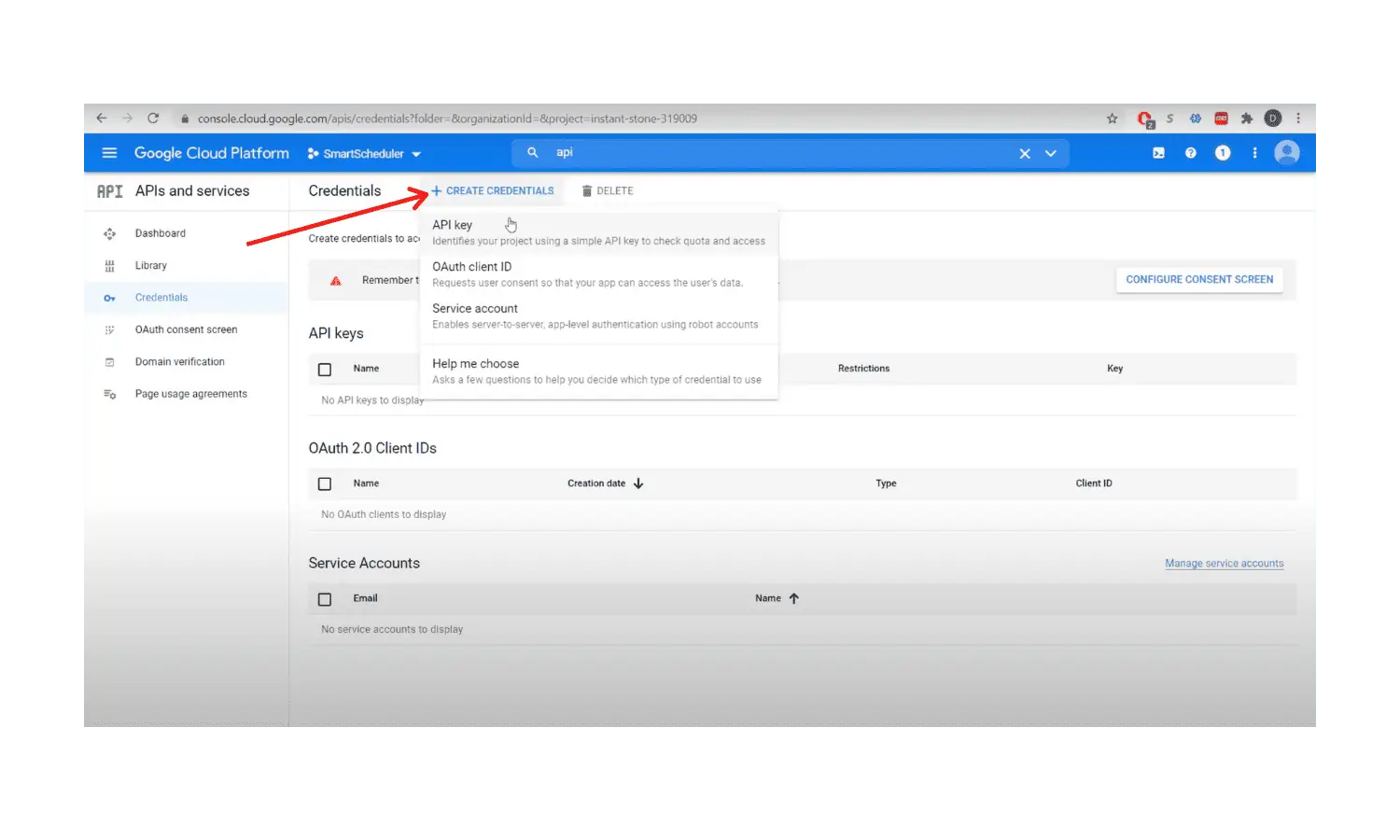Choose OAuth client ID from menu
Image resolution: width=1400 pixels, height=840 pixels.
[x=472, y=267]
